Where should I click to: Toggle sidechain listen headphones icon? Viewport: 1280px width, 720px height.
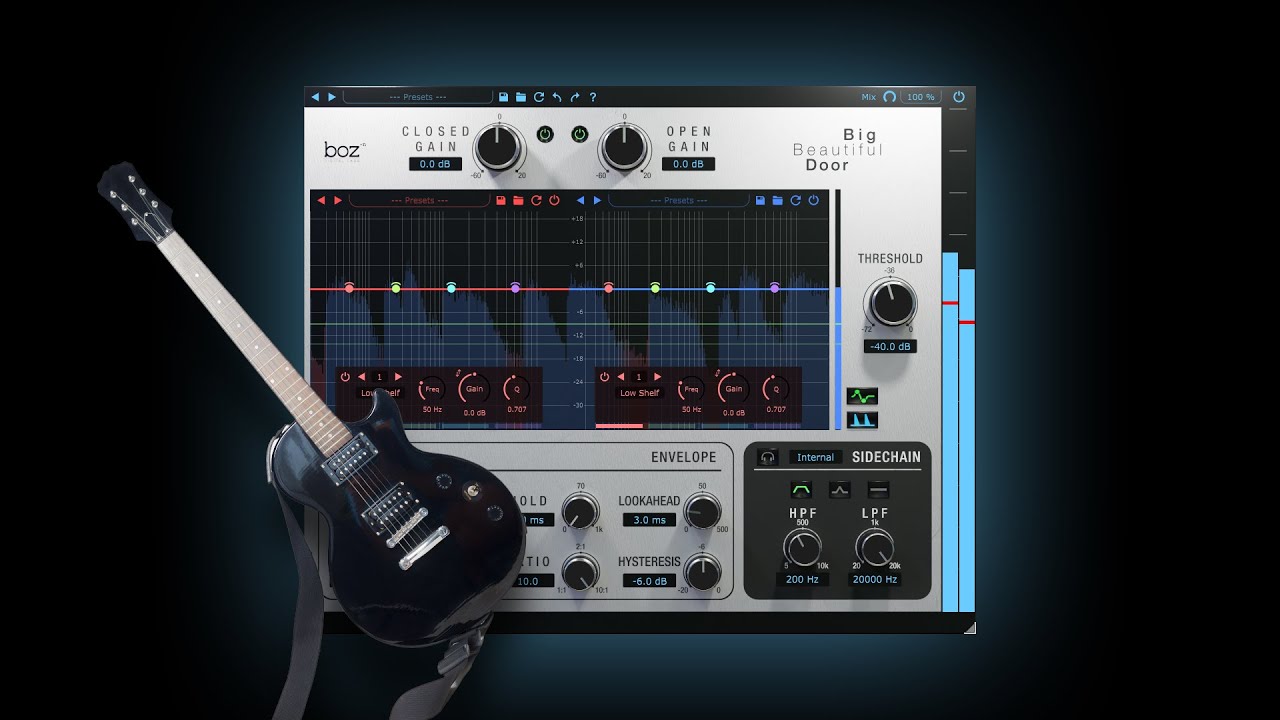tap(768, 457)
